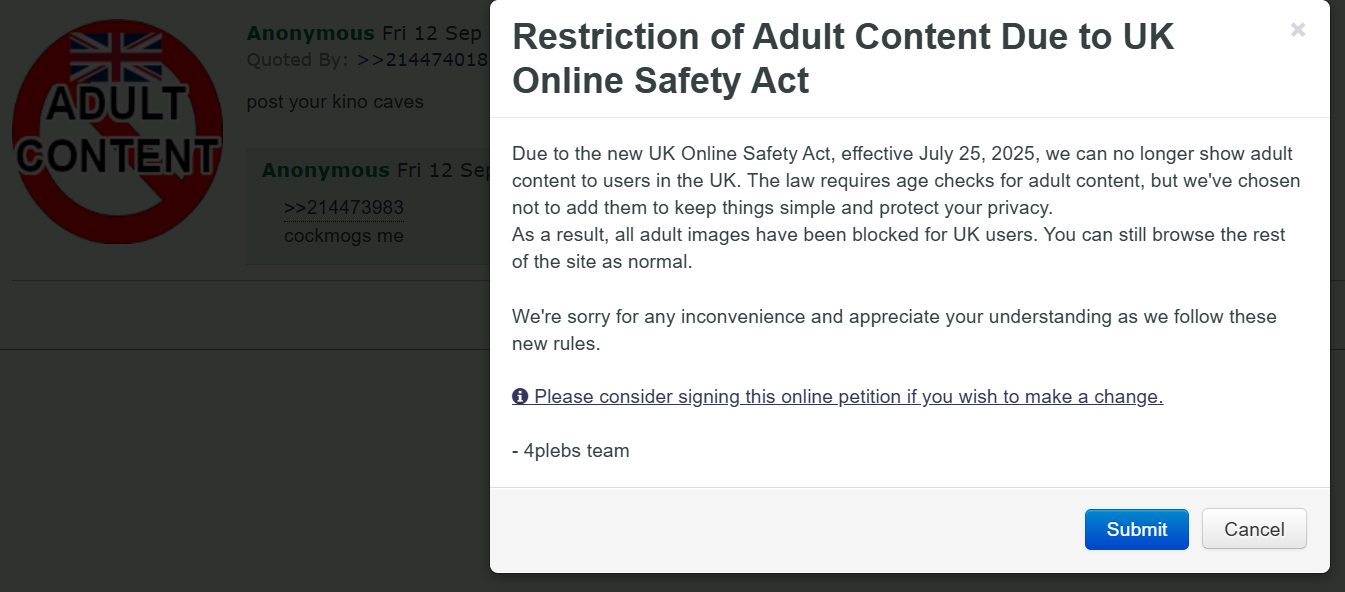
Task: Close the restriction dialog with the X icon
Action: point(1298,30)
